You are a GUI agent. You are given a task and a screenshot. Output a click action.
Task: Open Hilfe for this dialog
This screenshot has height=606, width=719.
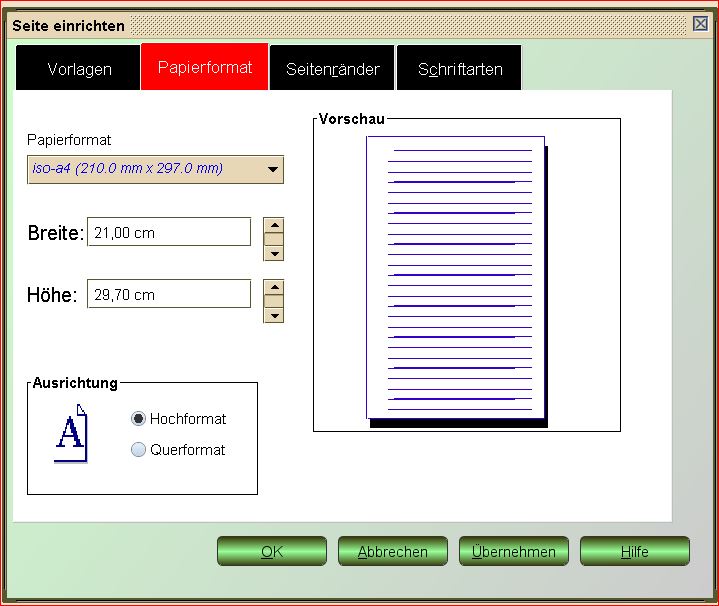pos(635,551)
